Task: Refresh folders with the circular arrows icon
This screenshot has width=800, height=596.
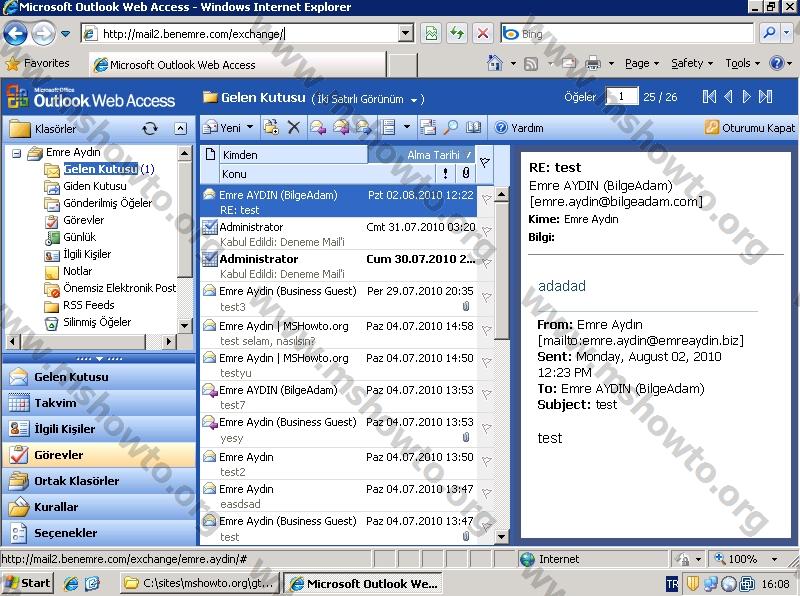Action: tap(149, 129)
